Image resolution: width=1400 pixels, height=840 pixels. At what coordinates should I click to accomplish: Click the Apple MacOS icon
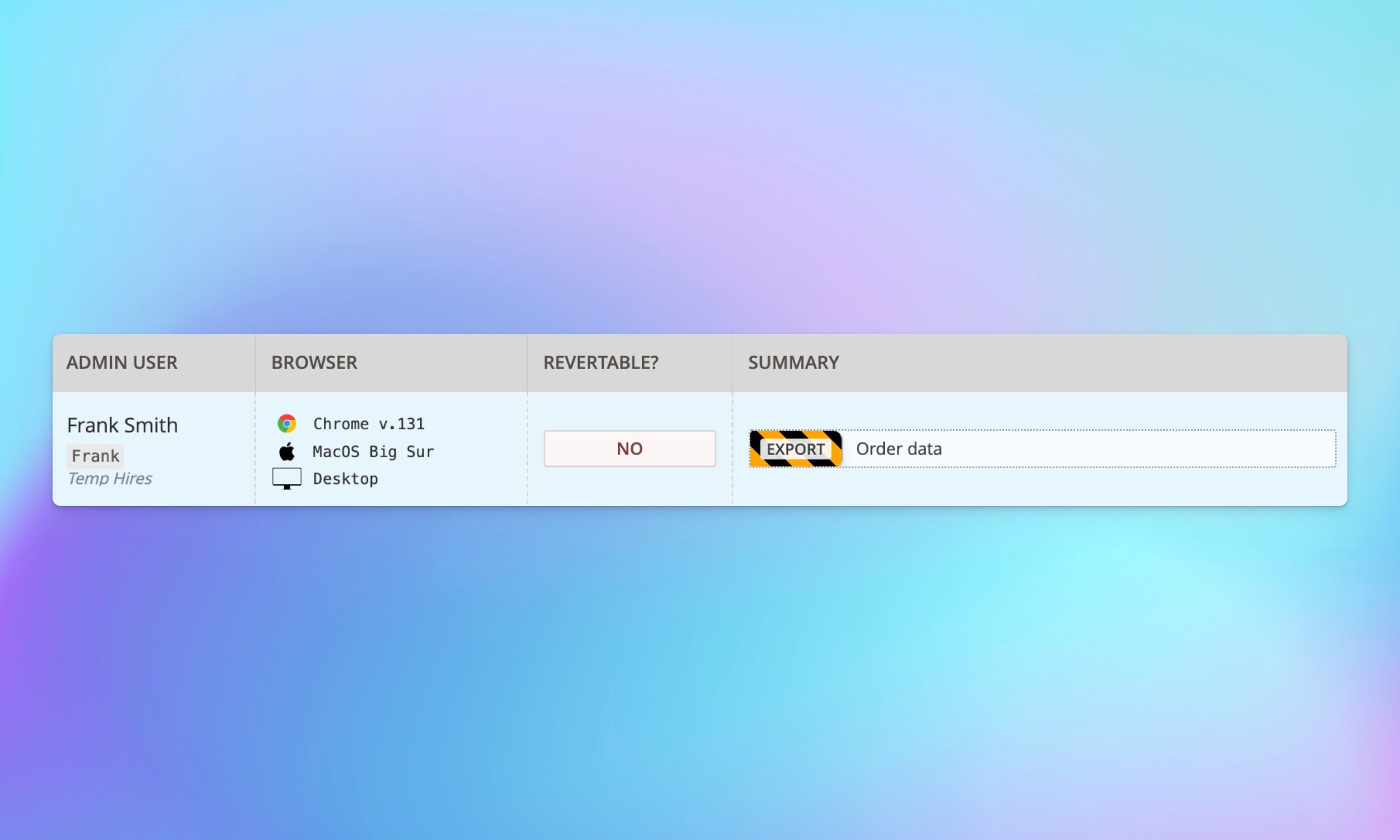coord(287,451)
